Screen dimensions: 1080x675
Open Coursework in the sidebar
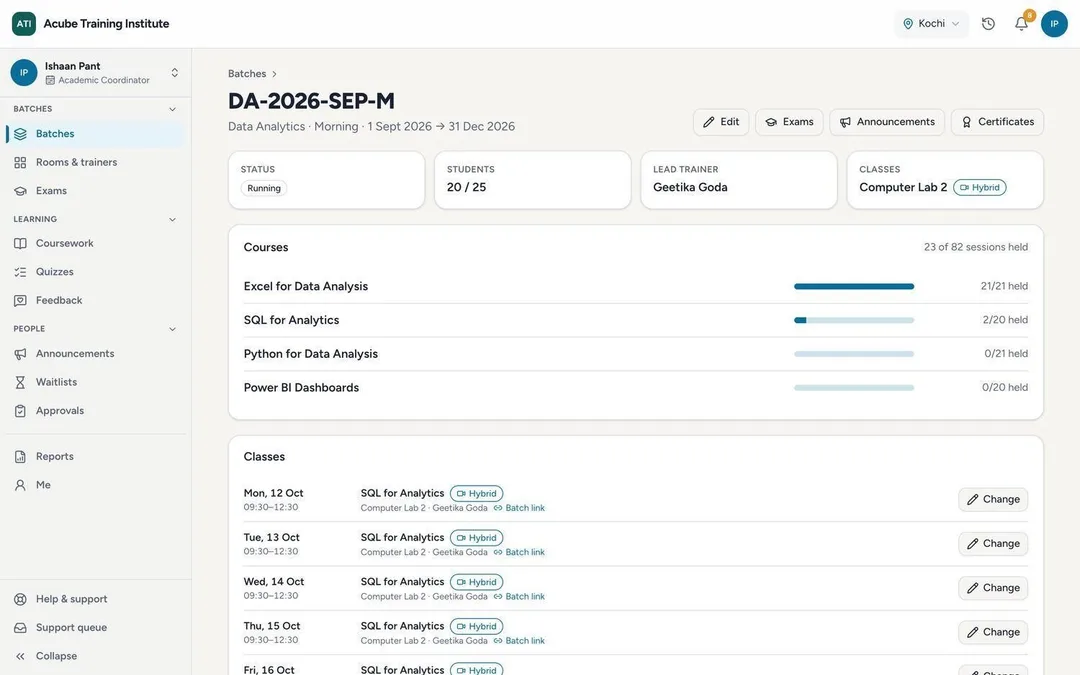[95, 243]
